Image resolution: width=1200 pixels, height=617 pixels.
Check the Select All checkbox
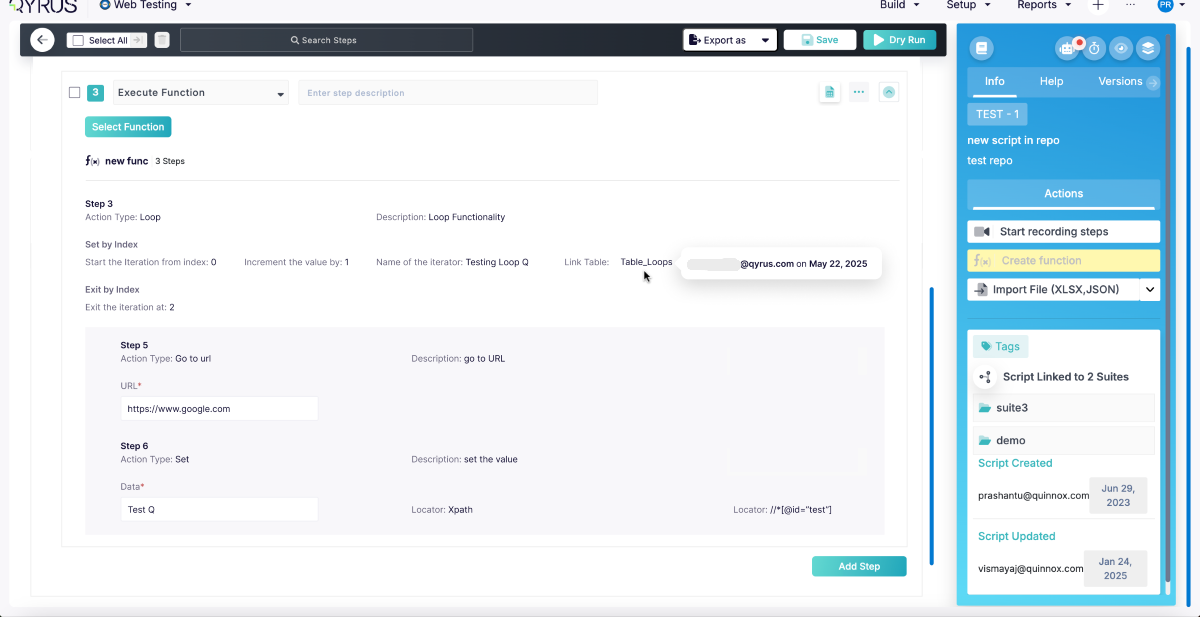pos(78,41)
